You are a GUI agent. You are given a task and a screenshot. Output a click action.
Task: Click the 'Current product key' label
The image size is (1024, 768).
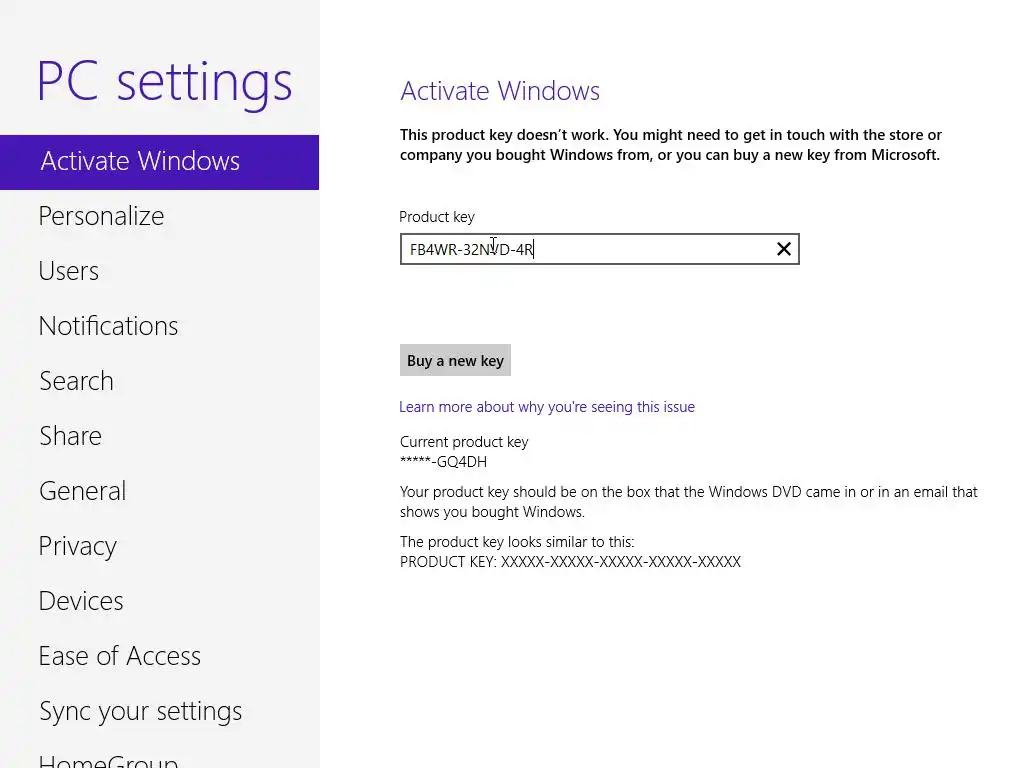pyautogui.click(x=464, y=442)
